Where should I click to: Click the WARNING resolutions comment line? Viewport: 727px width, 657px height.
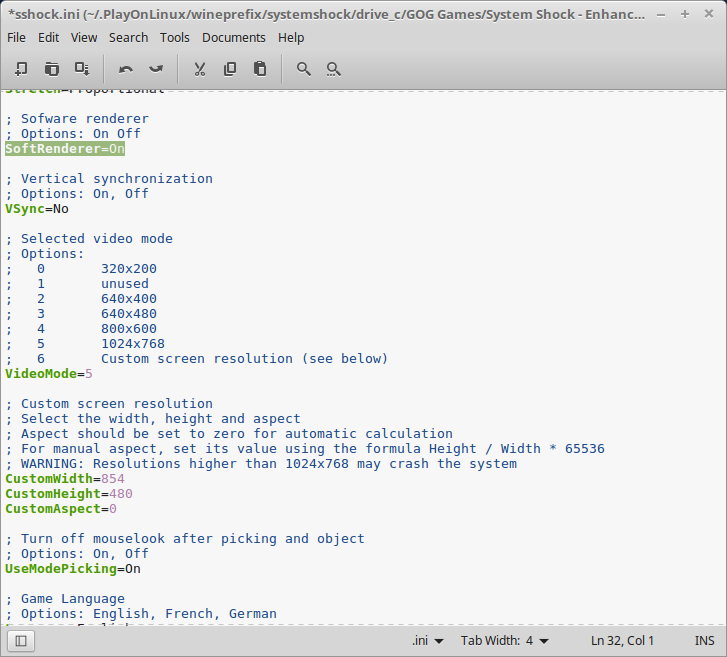coord(261,464)
